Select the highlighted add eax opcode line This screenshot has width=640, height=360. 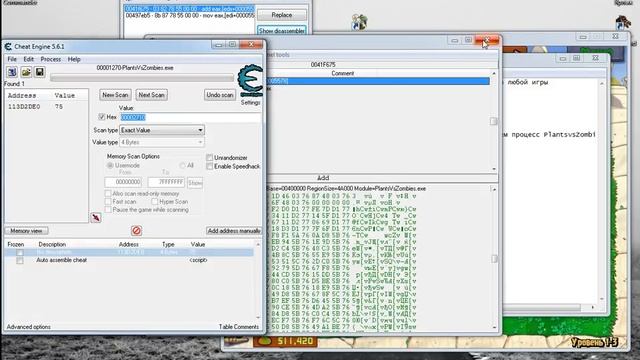pos(189,9)
